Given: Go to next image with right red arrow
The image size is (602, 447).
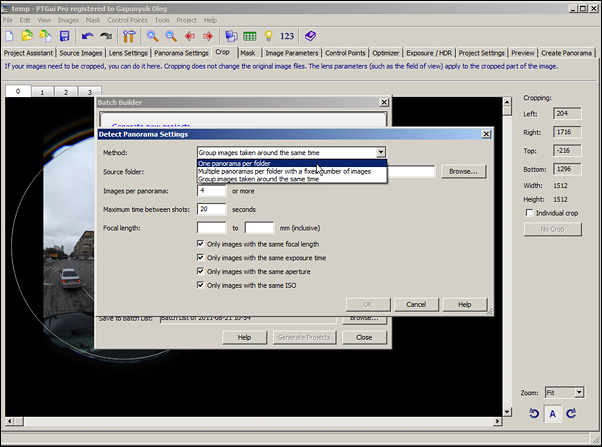Looking at the screenshot, I should 208,36.
